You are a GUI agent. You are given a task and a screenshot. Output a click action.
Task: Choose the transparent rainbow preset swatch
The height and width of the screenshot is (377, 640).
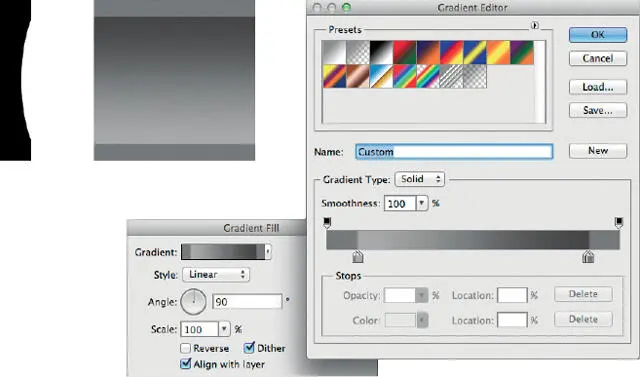click(428, 76)
